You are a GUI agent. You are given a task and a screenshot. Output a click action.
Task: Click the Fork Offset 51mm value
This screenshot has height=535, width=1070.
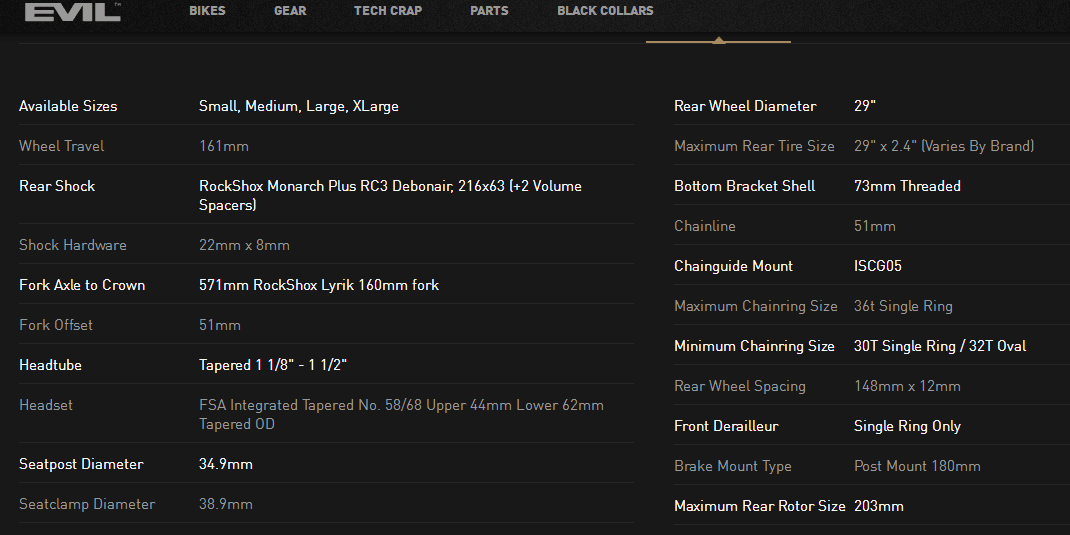220,325
